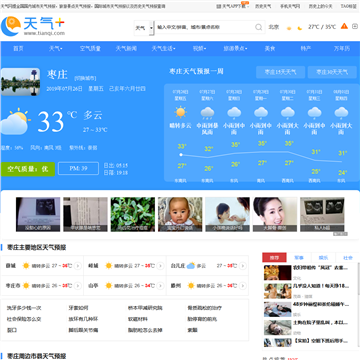Click the add-city plus icon in header

click(355, 26)
